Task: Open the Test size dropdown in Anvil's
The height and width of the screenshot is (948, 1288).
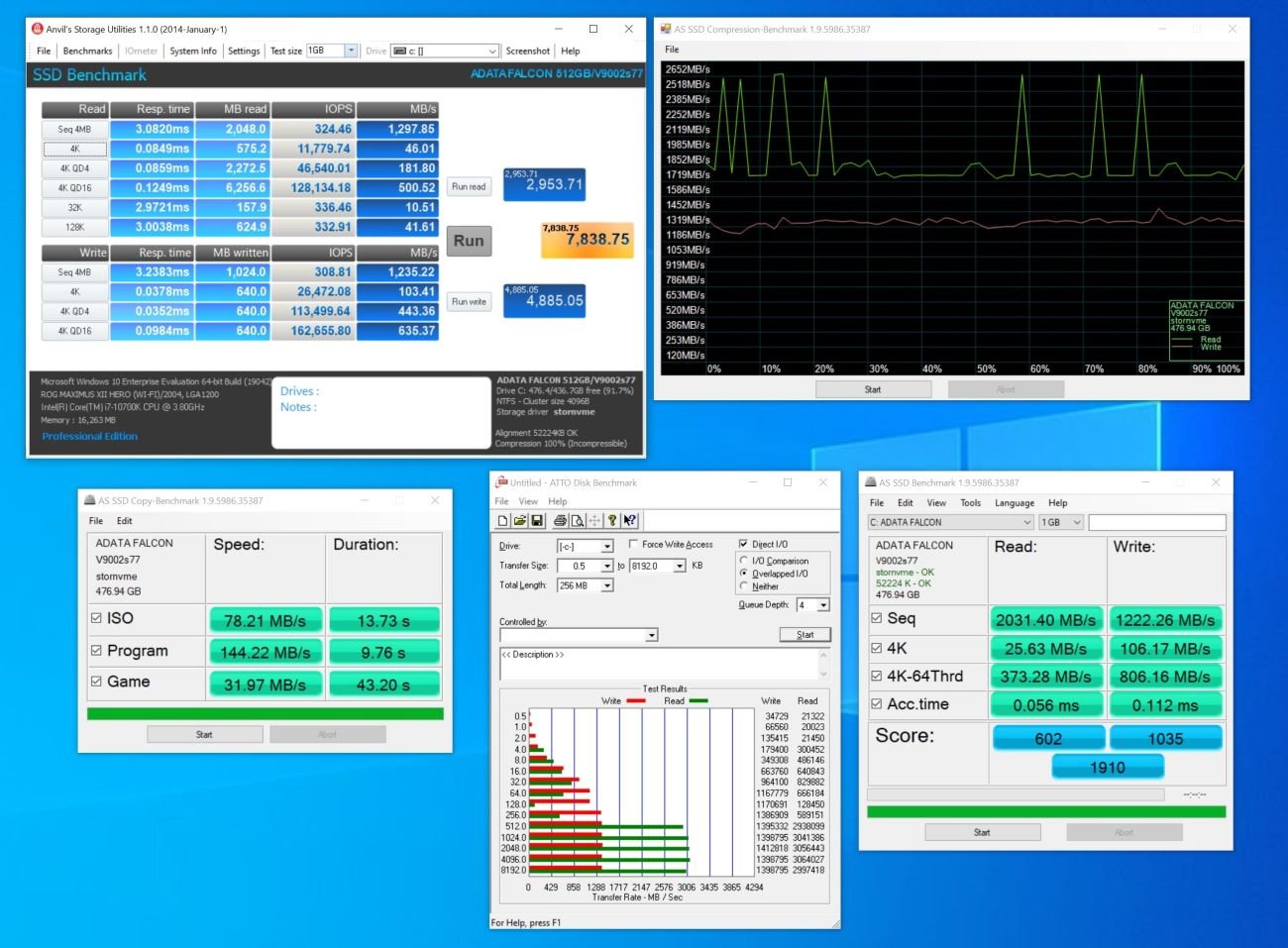Action: (x=351, y=51)
